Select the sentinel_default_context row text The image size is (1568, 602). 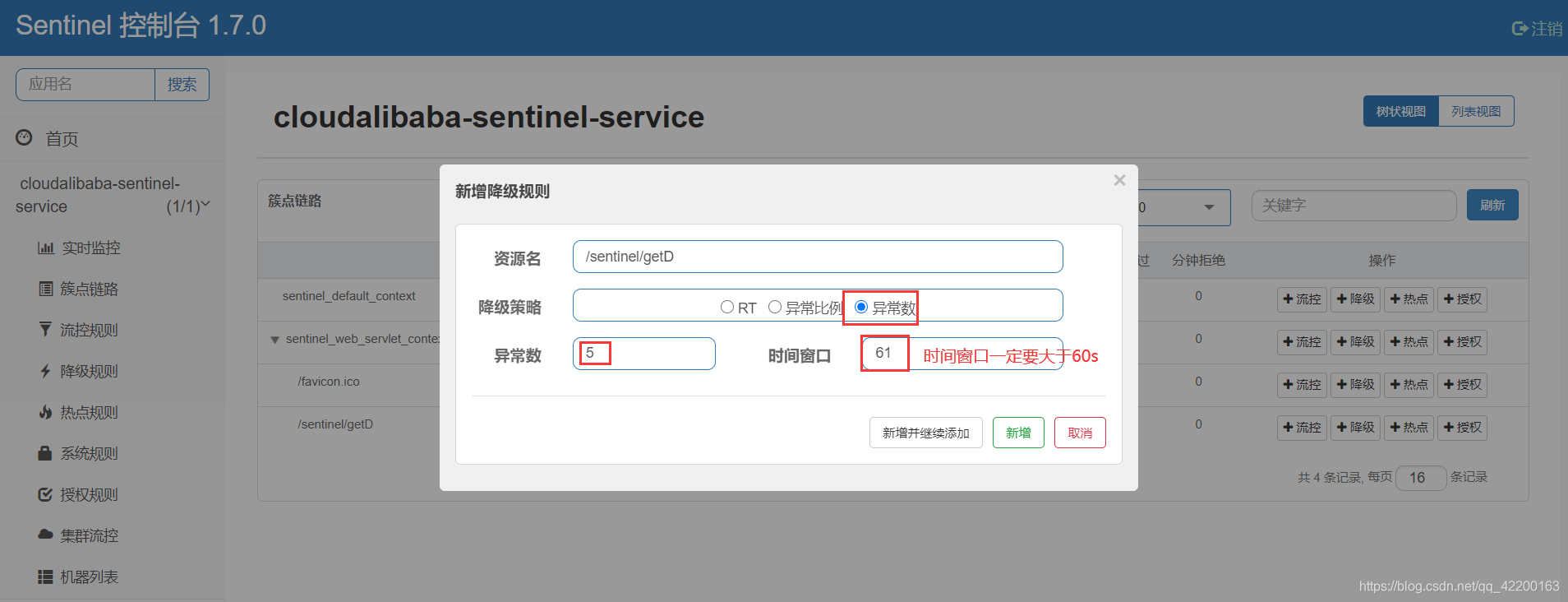tap(348, 296)
